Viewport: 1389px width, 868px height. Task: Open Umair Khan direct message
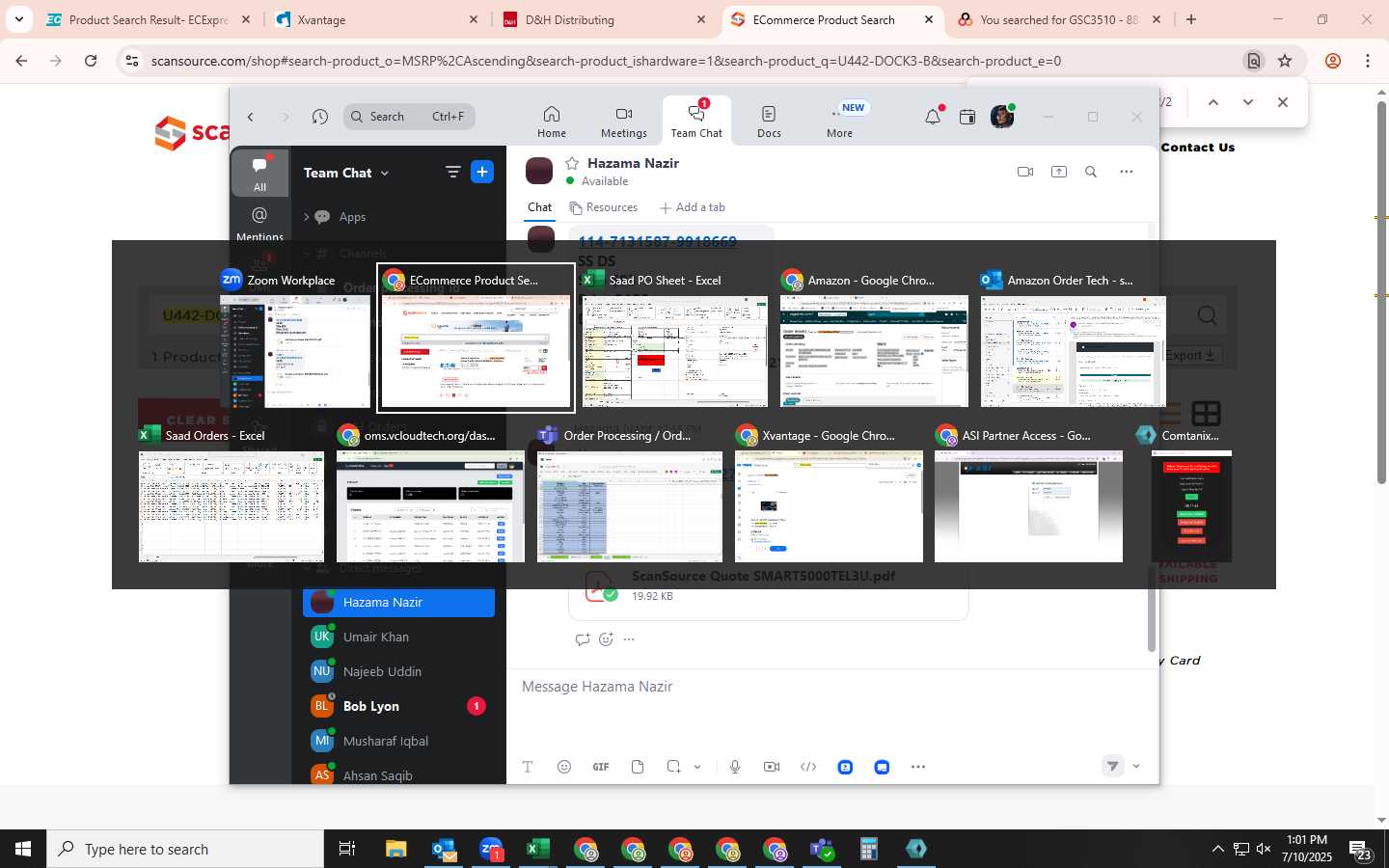coord(398,637)
